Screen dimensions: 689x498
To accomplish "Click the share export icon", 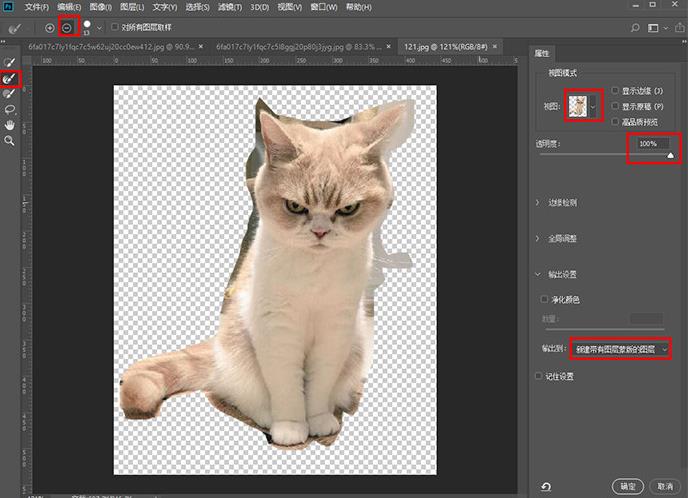I will [x=680, y=28].
